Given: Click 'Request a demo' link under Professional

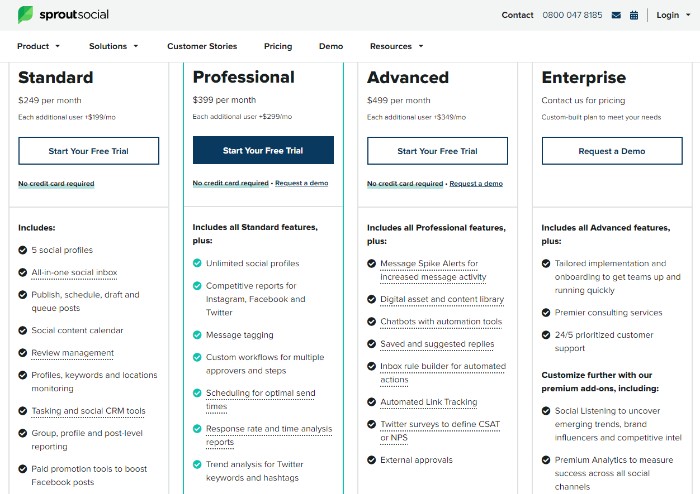Looking at the screenshot, I should [301, 183].
